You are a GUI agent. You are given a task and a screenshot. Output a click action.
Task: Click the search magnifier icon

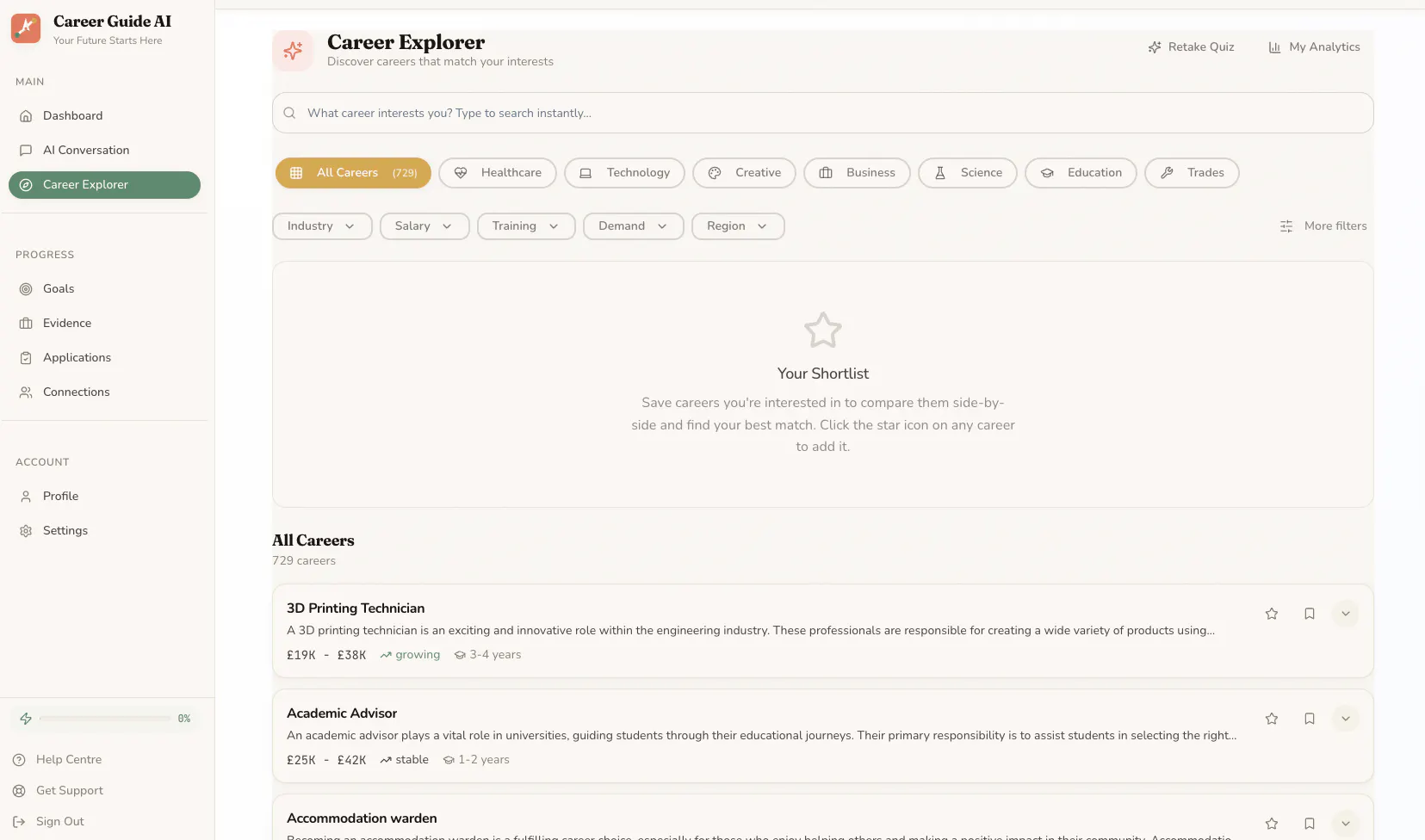tap(289, 113)
